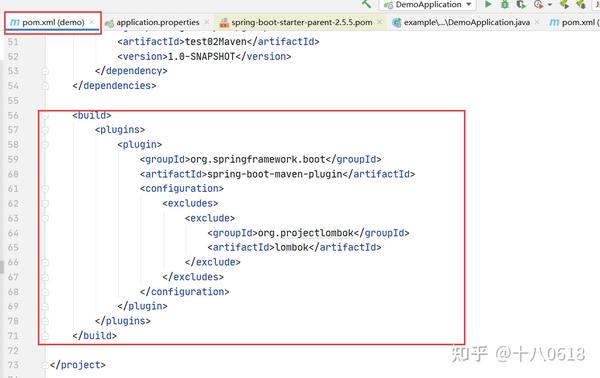Image resolution: width=600 pixels, height=378 pixels.
Task: Collapse the fold marker at closing dependency line 53
Action: point(45,71)
